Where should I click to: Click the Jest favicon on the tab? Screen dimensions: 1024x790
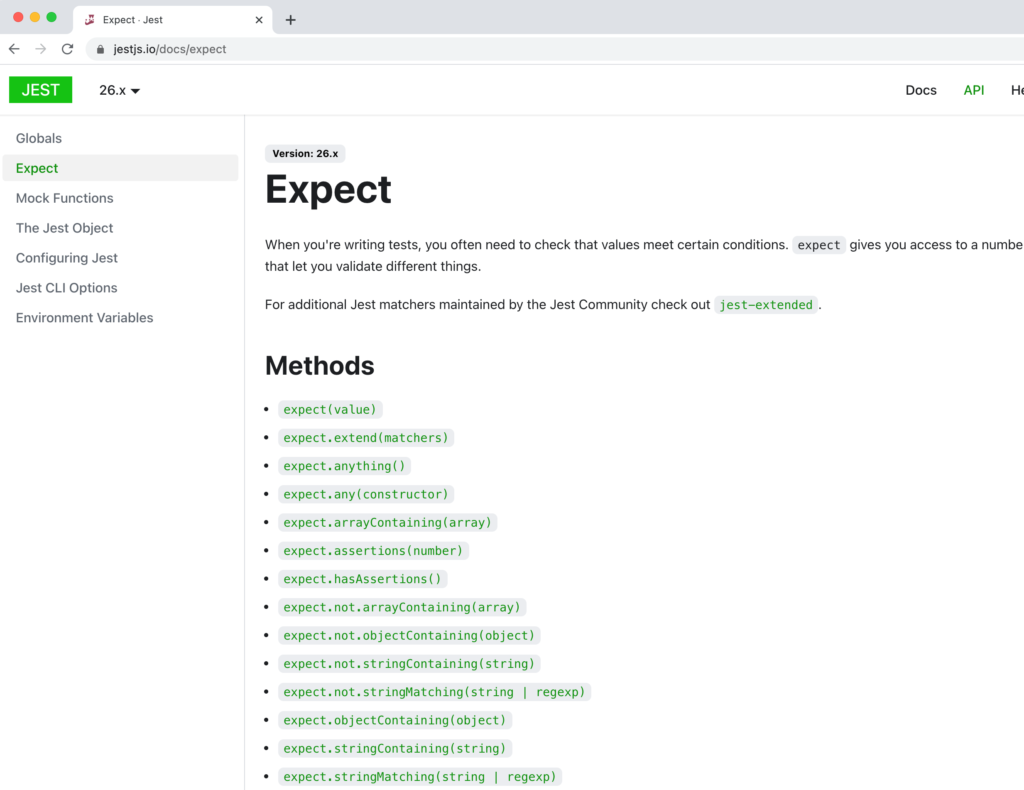pos(90,20)
